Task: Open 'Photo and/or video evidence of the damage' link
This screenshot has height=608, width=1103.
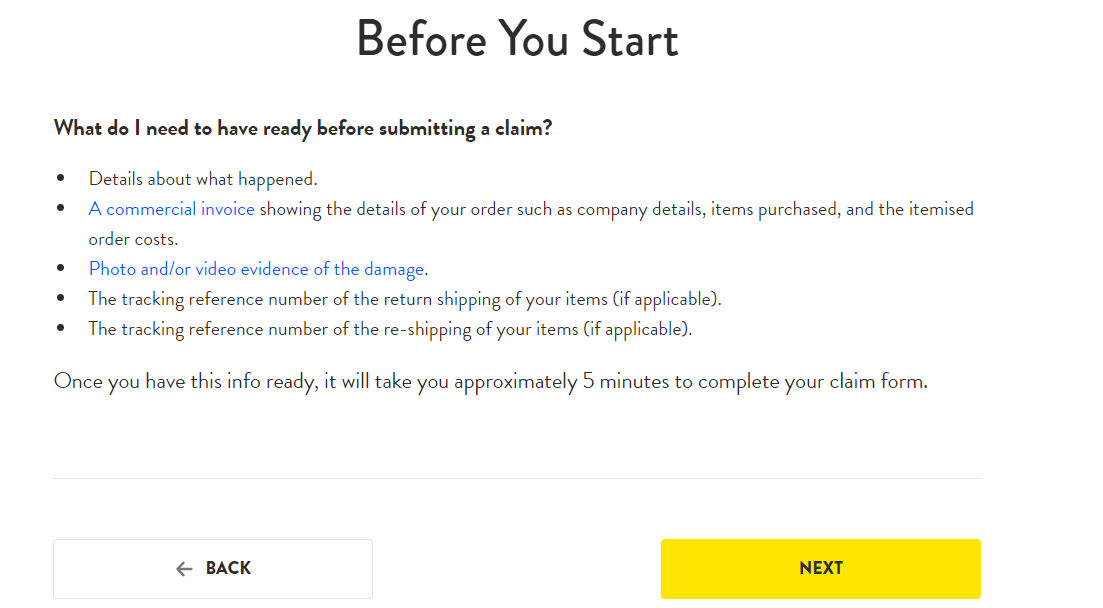Action: click(256, 269)
